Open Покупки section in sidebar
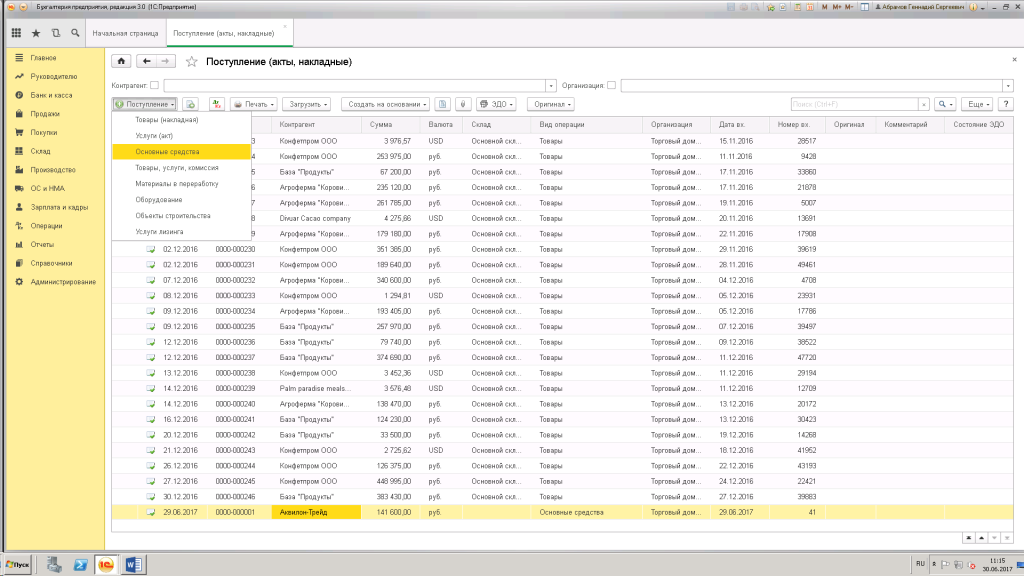 [44, 133]
